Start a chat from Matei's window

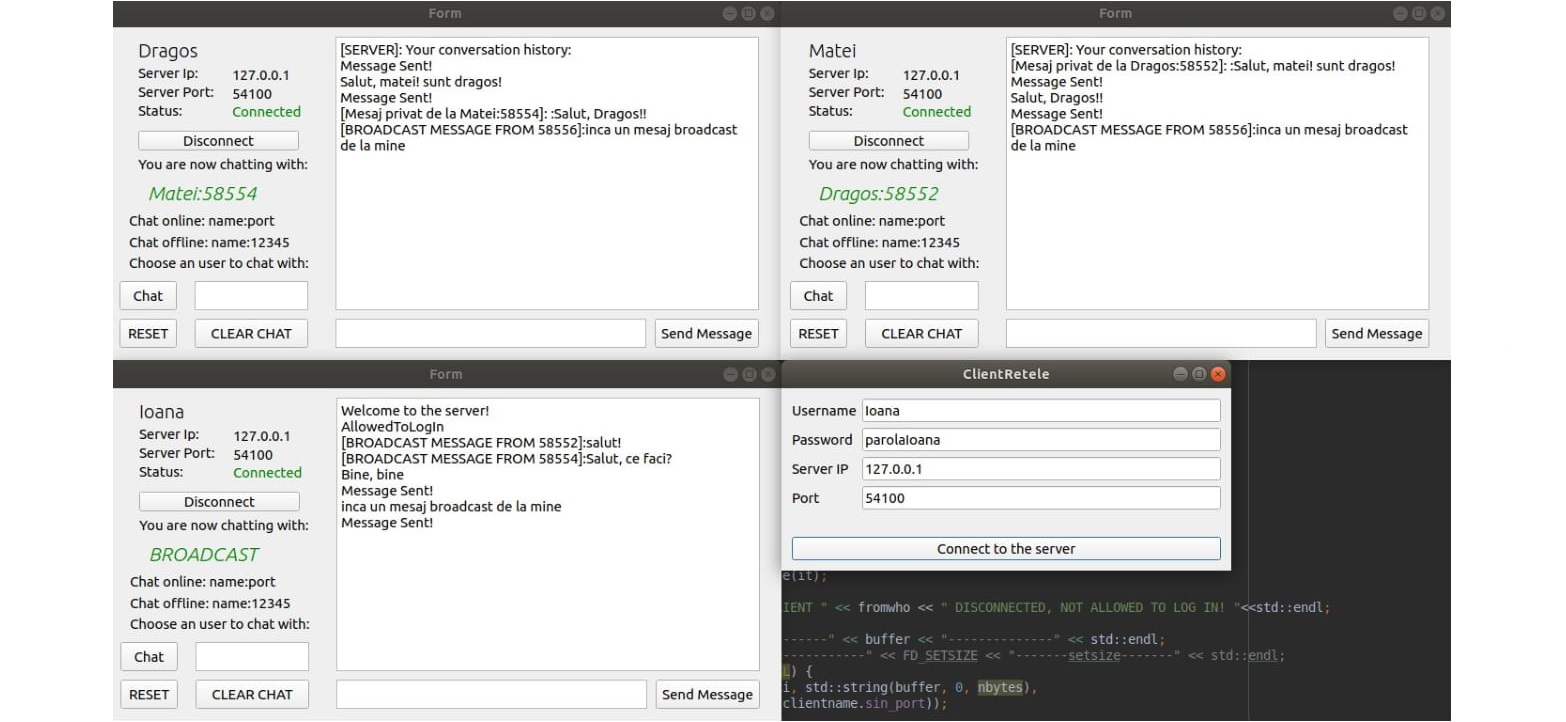[817, 295]
